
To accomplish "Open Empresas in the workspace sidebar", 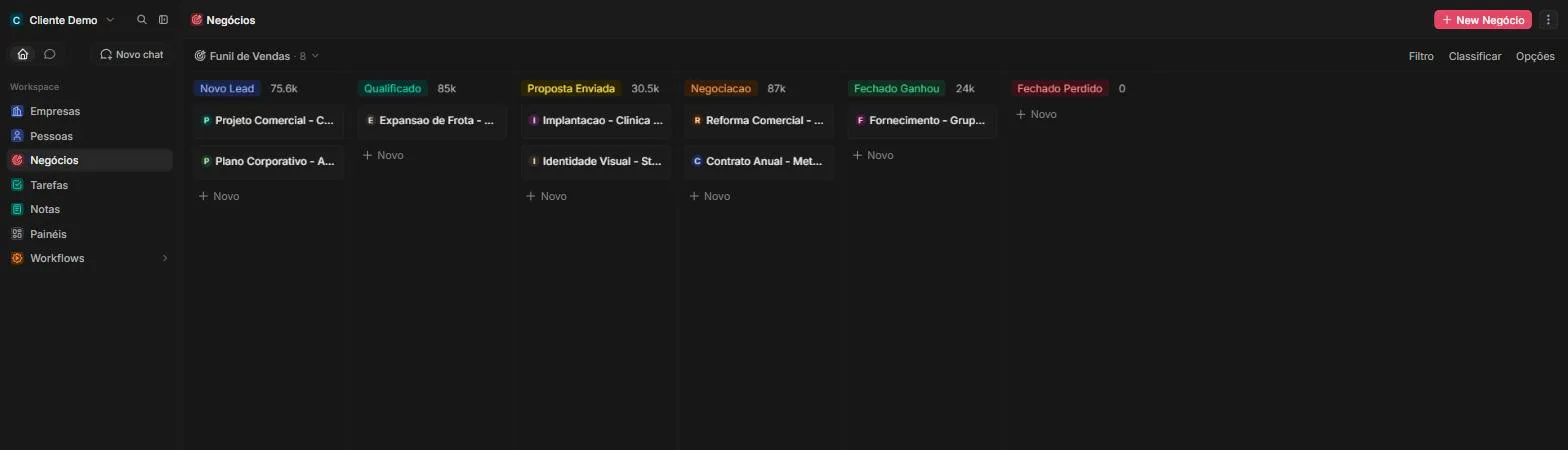I will [x=89, y=111].
